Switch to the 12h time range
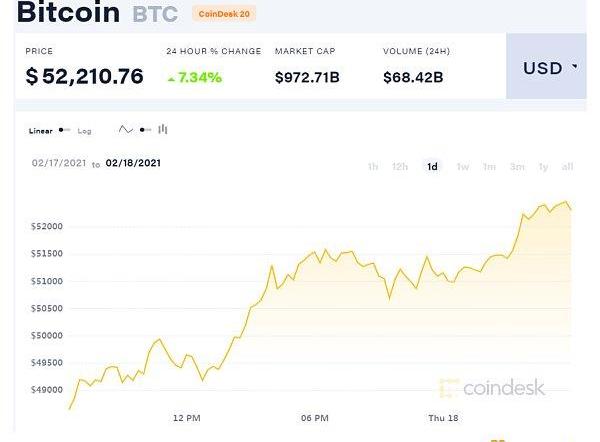 pyautogui.click(x=400, y=166)
